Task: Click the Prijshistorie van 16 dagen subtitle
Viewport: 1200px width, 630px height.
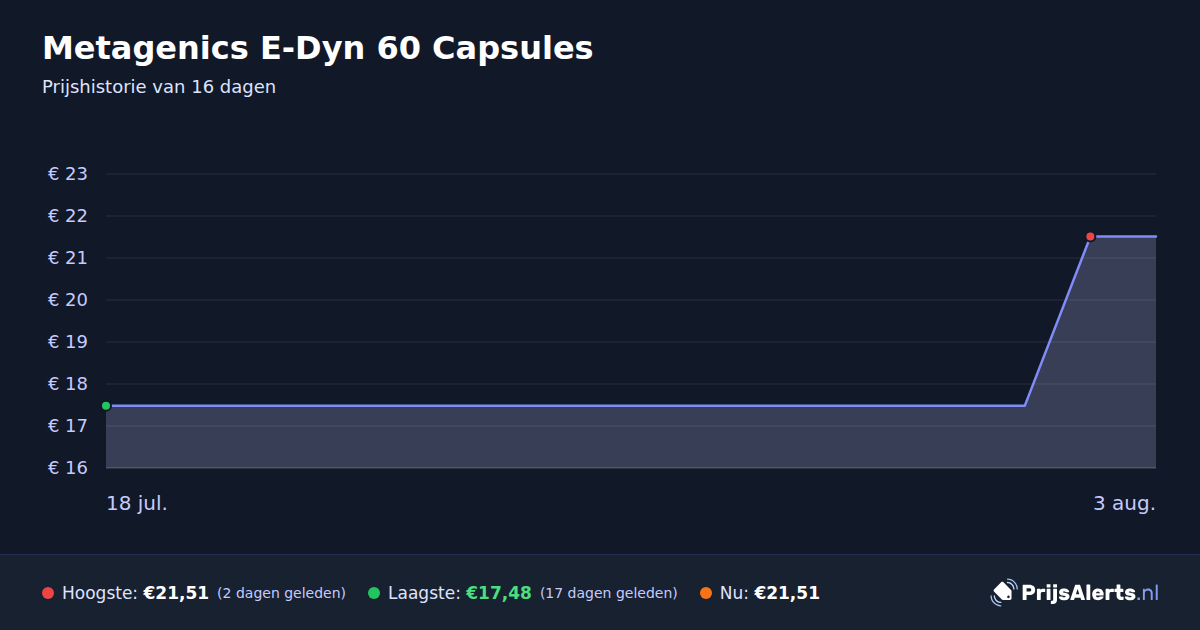Action: click(159, 87)
